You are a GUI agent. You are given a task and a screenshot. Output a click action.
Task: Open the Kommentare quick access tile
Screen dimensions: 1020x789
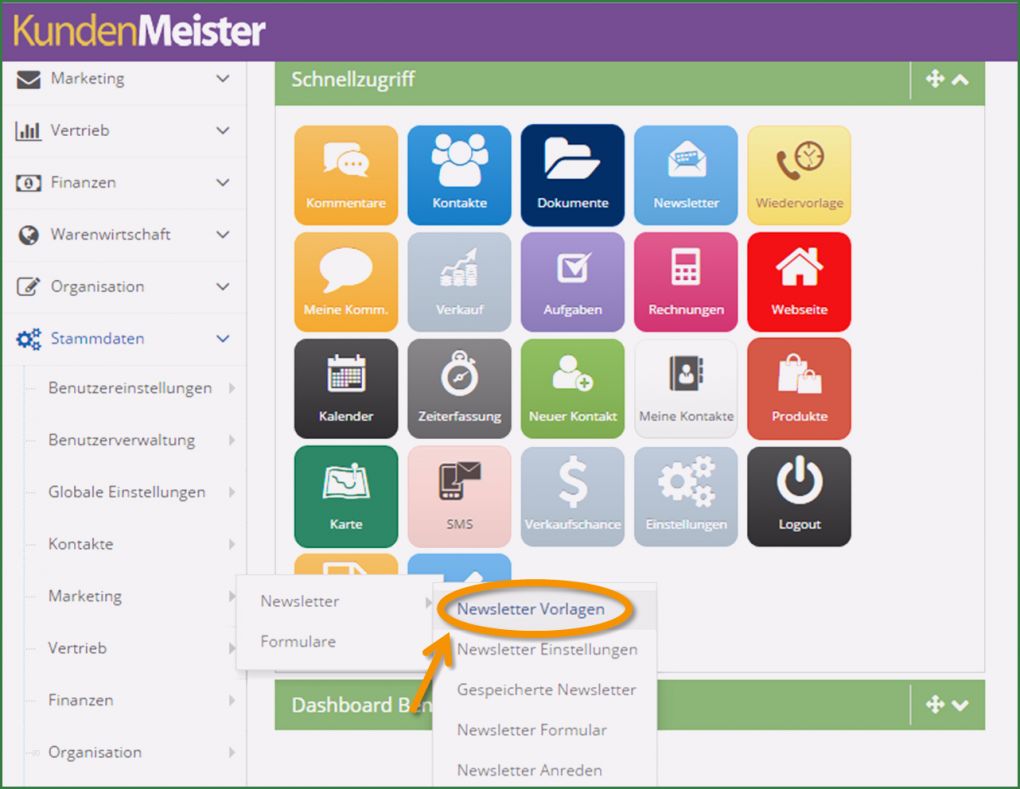point(345,175)
